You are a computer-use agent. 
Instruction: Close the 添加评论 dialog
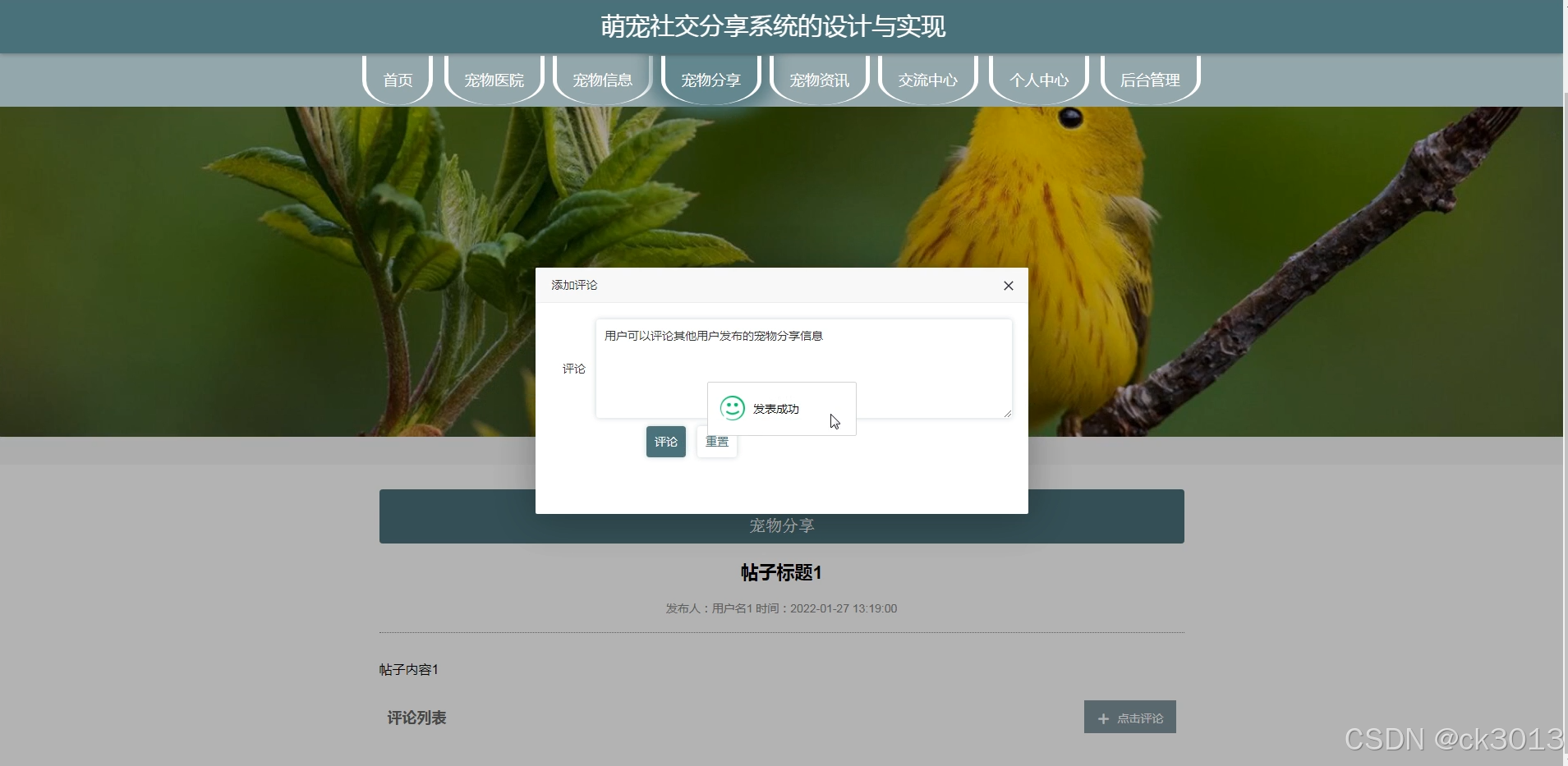click(1008, 285)
